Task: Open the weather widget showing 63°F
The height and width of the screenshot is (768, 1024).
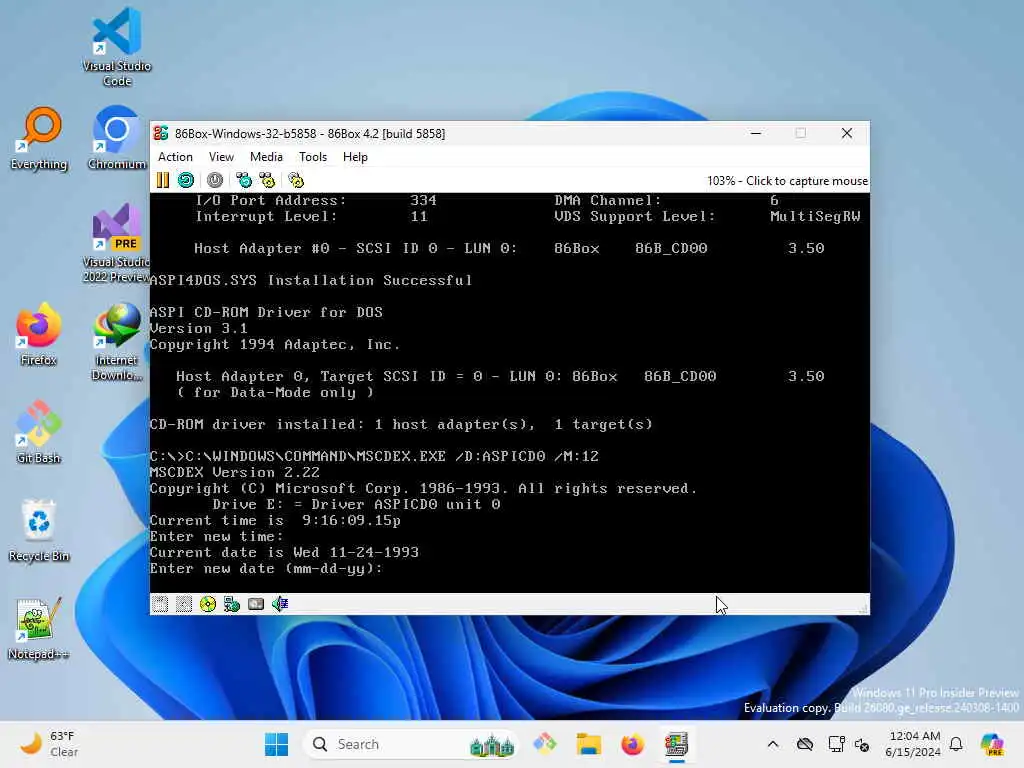Action: (x=49, y=744)
